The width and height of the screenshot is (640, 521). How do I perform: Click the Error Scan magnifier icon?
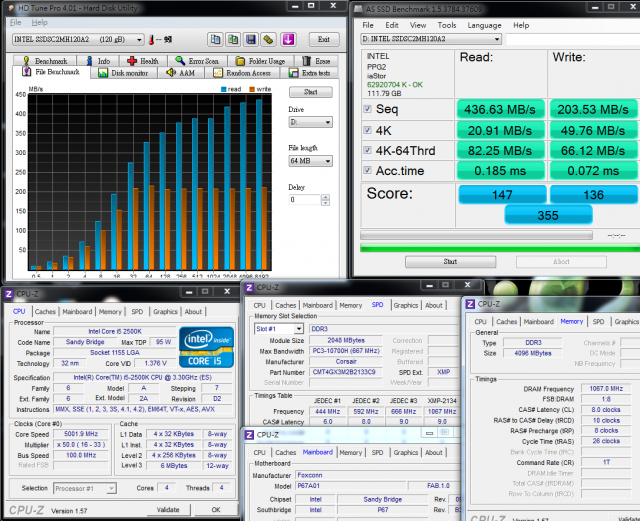(180, 61)
